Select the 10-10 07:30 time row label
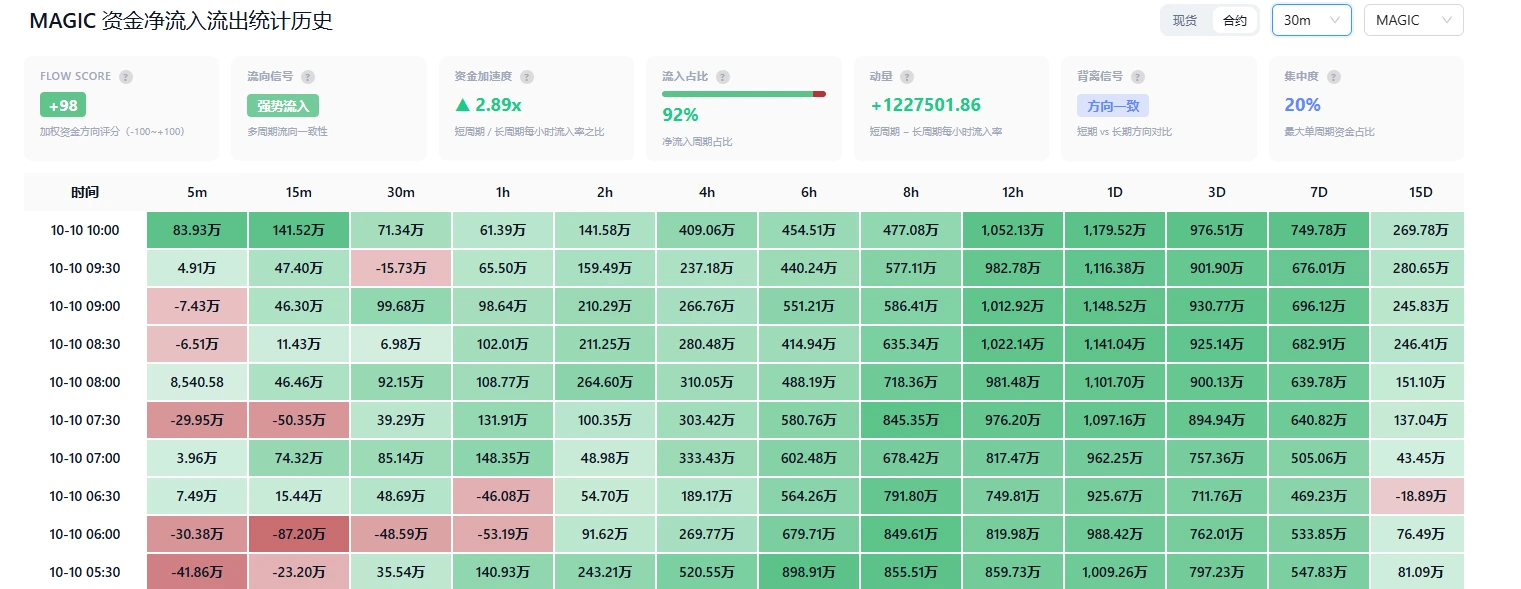Viewport: 1521px width, 589px height. coord(85,420)
